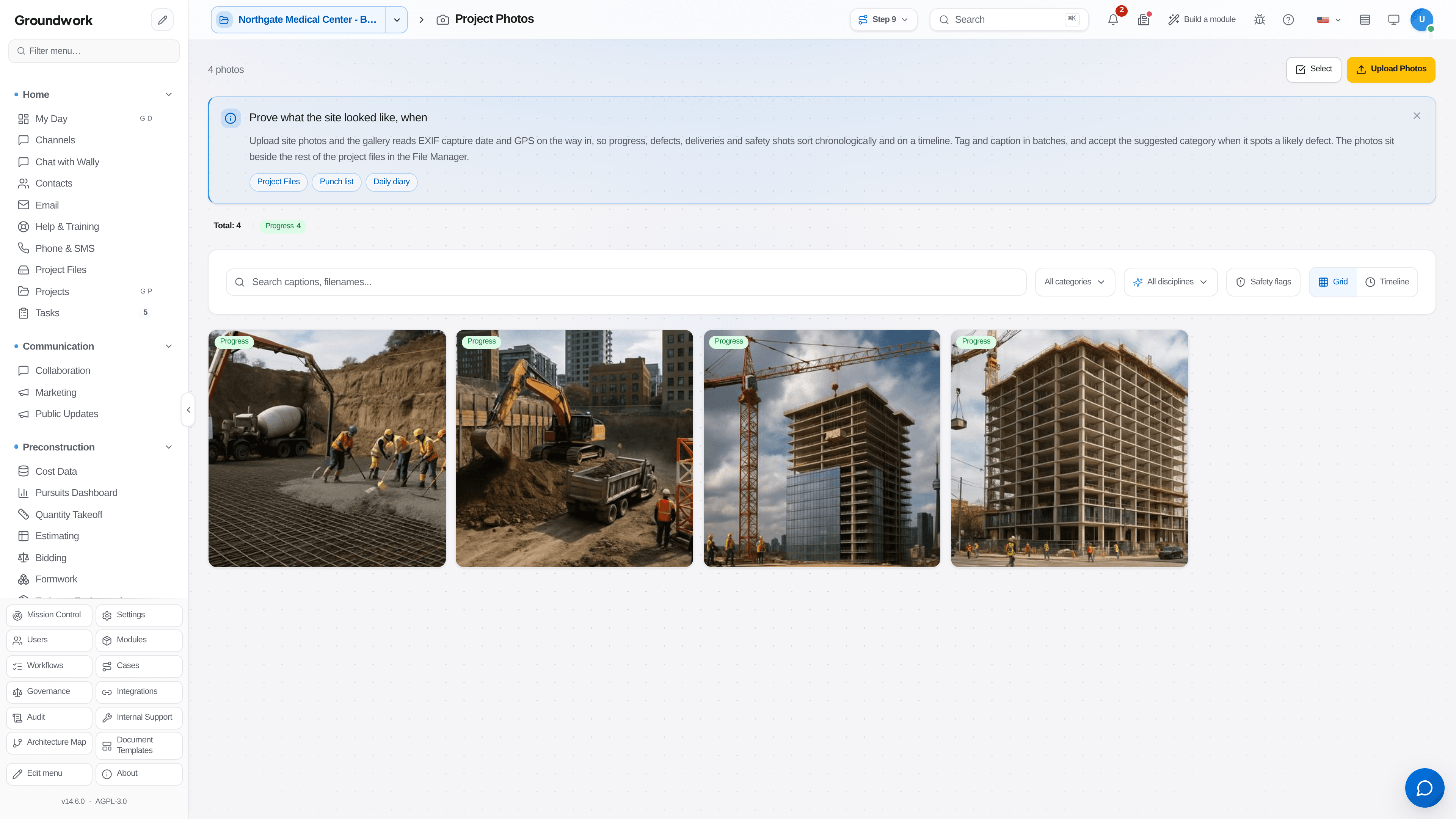Open Settings in the bottom menu
Image resolution: width=1456 pixels, height=819 pixels.
point(139,615)
